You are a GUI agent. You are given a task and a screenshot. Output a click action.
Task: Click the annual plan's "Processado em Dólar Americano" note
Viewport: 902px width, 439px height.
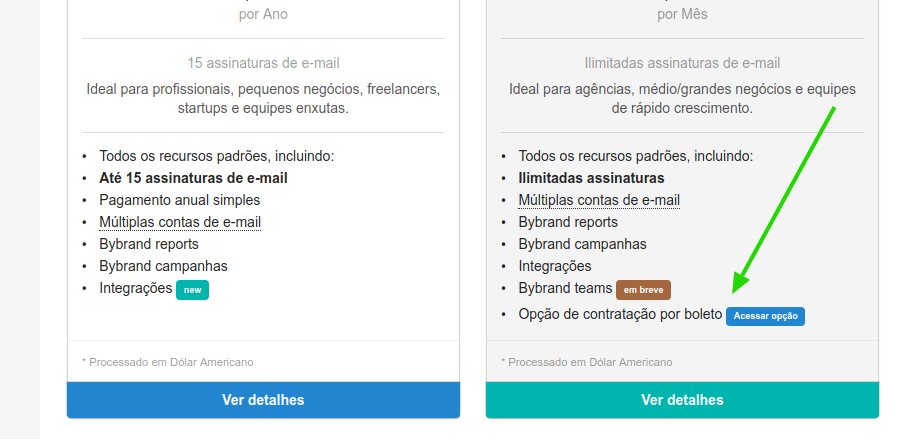coord(168,362)
